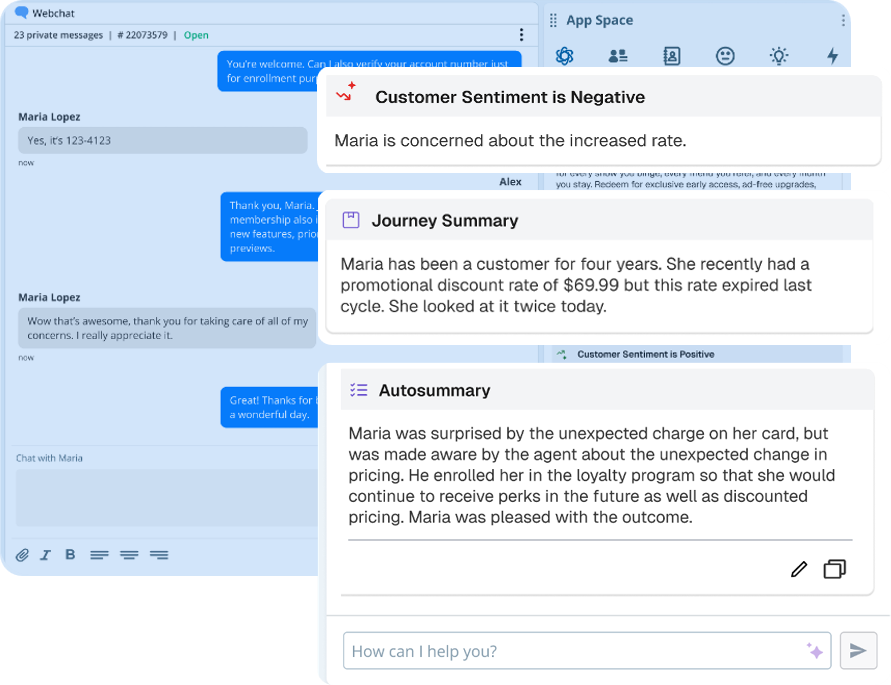Click the 'Customer Sentiment is Negative' heading
This screenshot has width=891, height=685.
coord(510,97)
